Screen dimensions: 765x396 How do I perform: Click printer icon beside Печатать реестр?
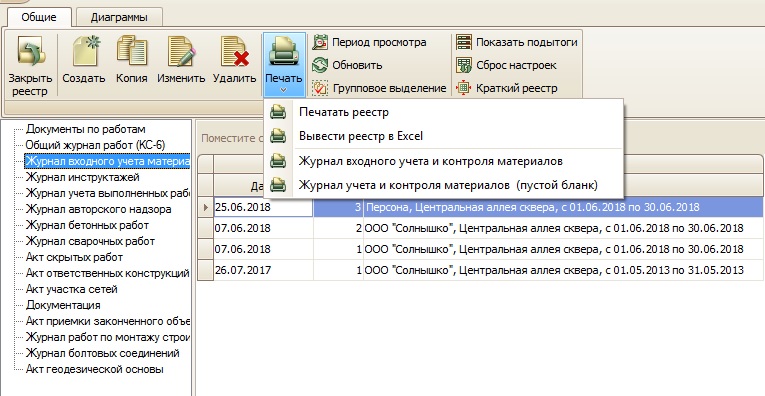coord(278,112)
